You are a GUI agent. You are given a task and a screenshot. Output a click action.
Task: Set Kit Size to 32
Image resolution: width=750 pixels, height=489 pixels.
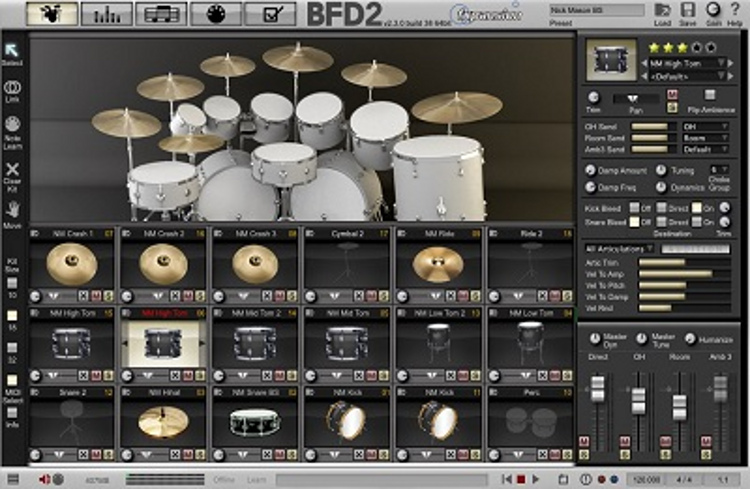[x=12, y=348]
